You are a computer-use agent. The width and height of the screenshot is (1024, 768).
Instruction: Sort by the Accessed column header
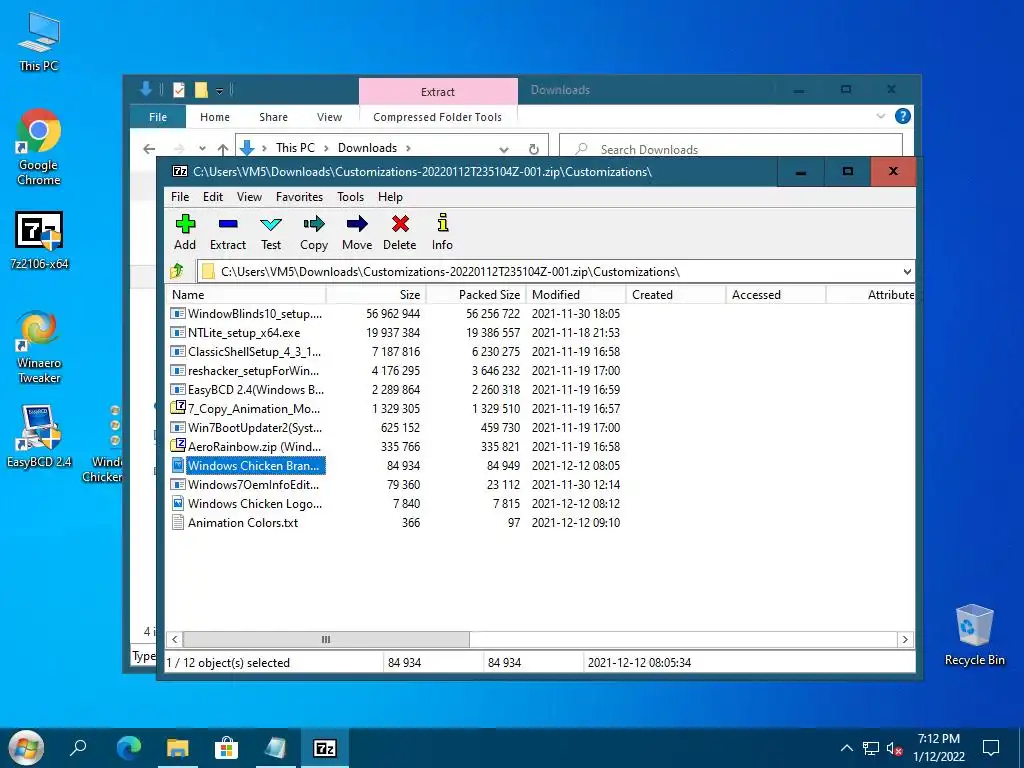(776, 295)
